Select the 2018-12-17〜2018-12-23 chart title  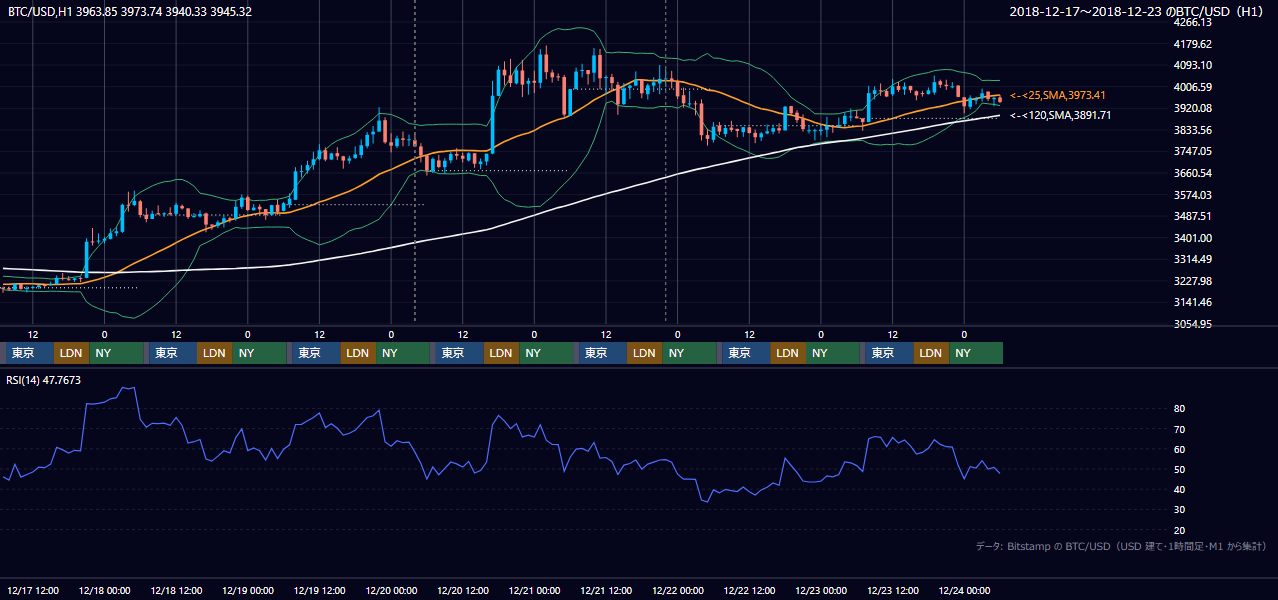(1137, 12)
